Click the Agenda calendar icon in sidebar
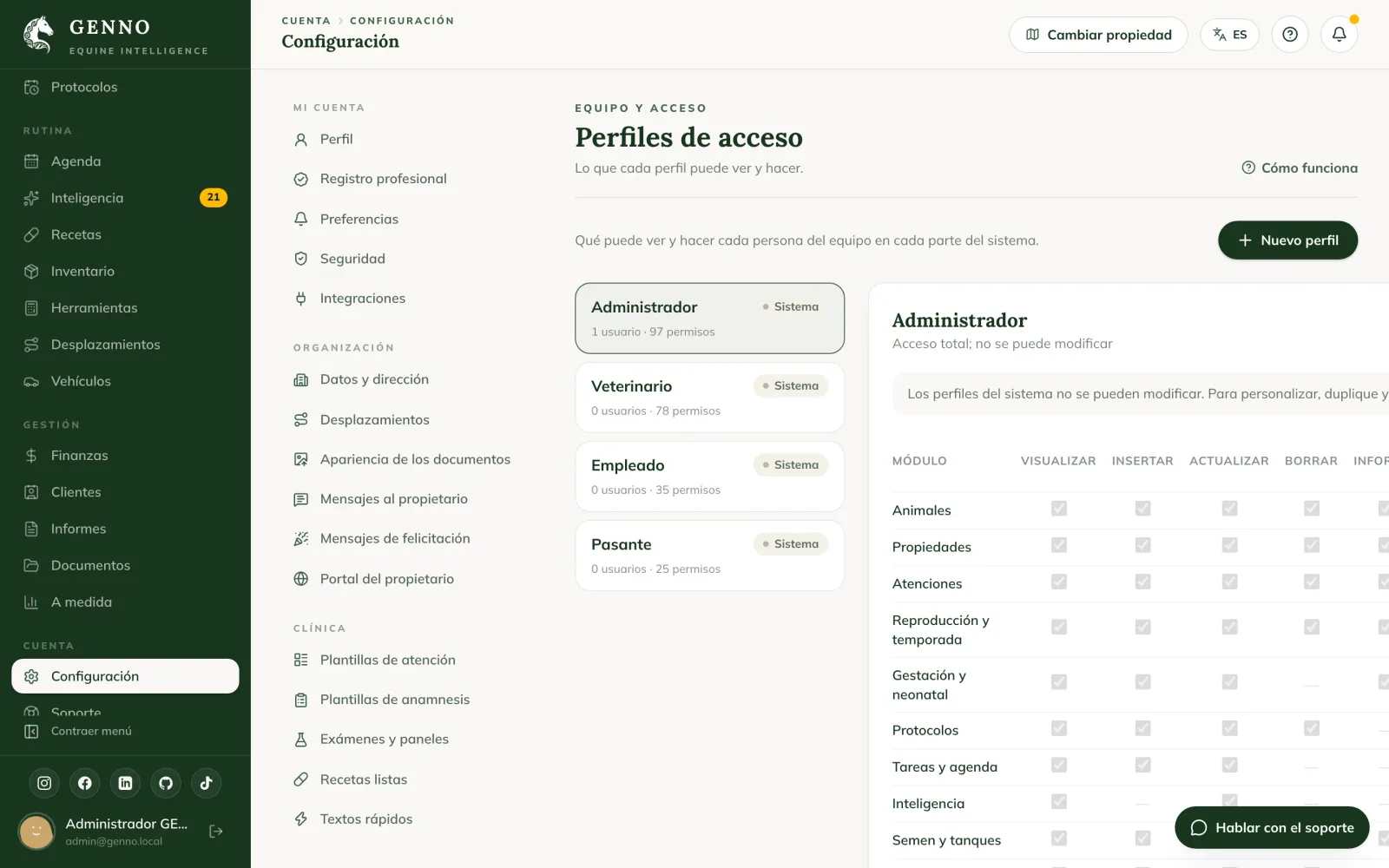 (x=31, y=161)
